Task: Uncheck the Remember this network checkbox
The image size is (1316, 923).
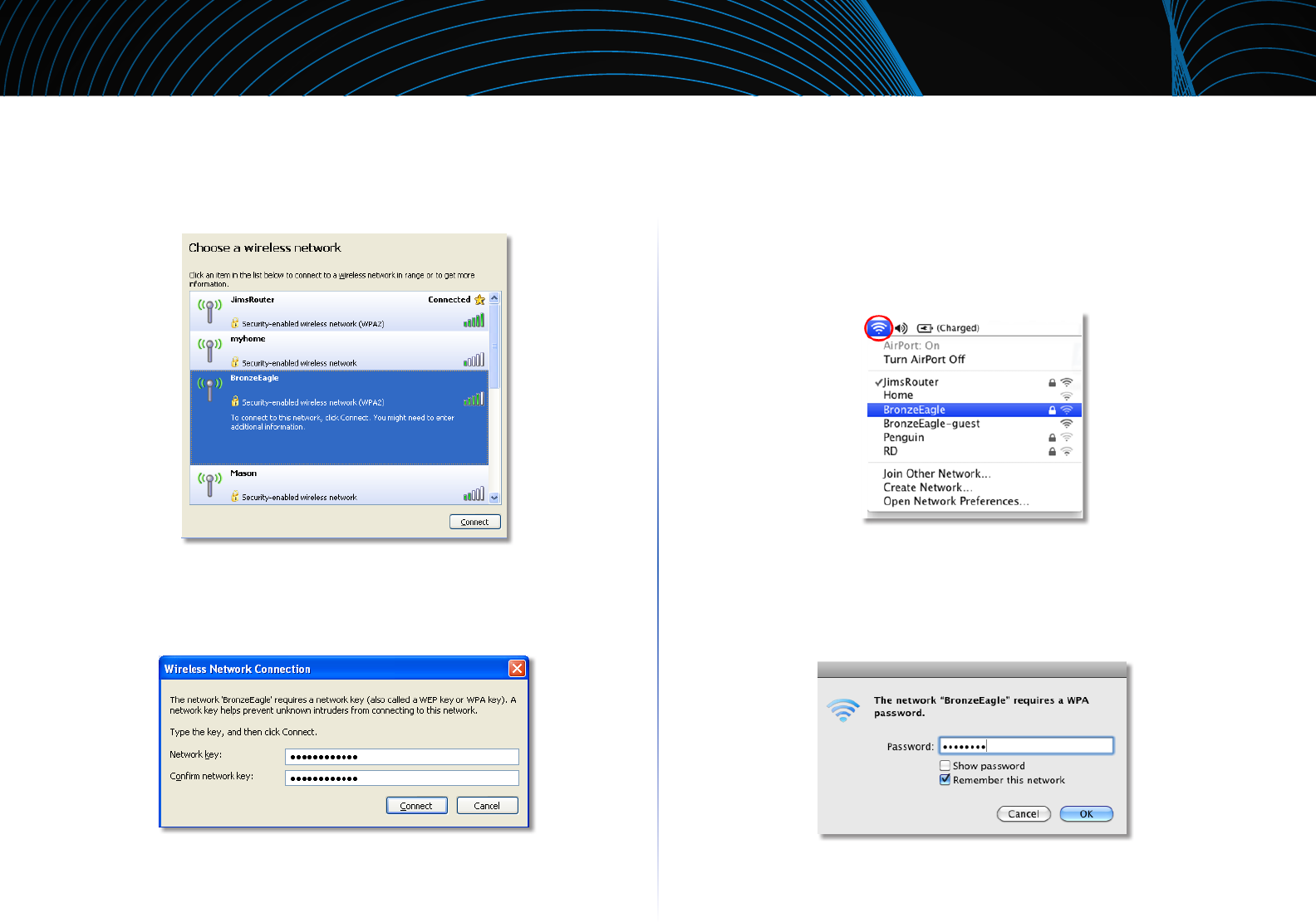Action: pyautogui.click(x=945, y=780)
